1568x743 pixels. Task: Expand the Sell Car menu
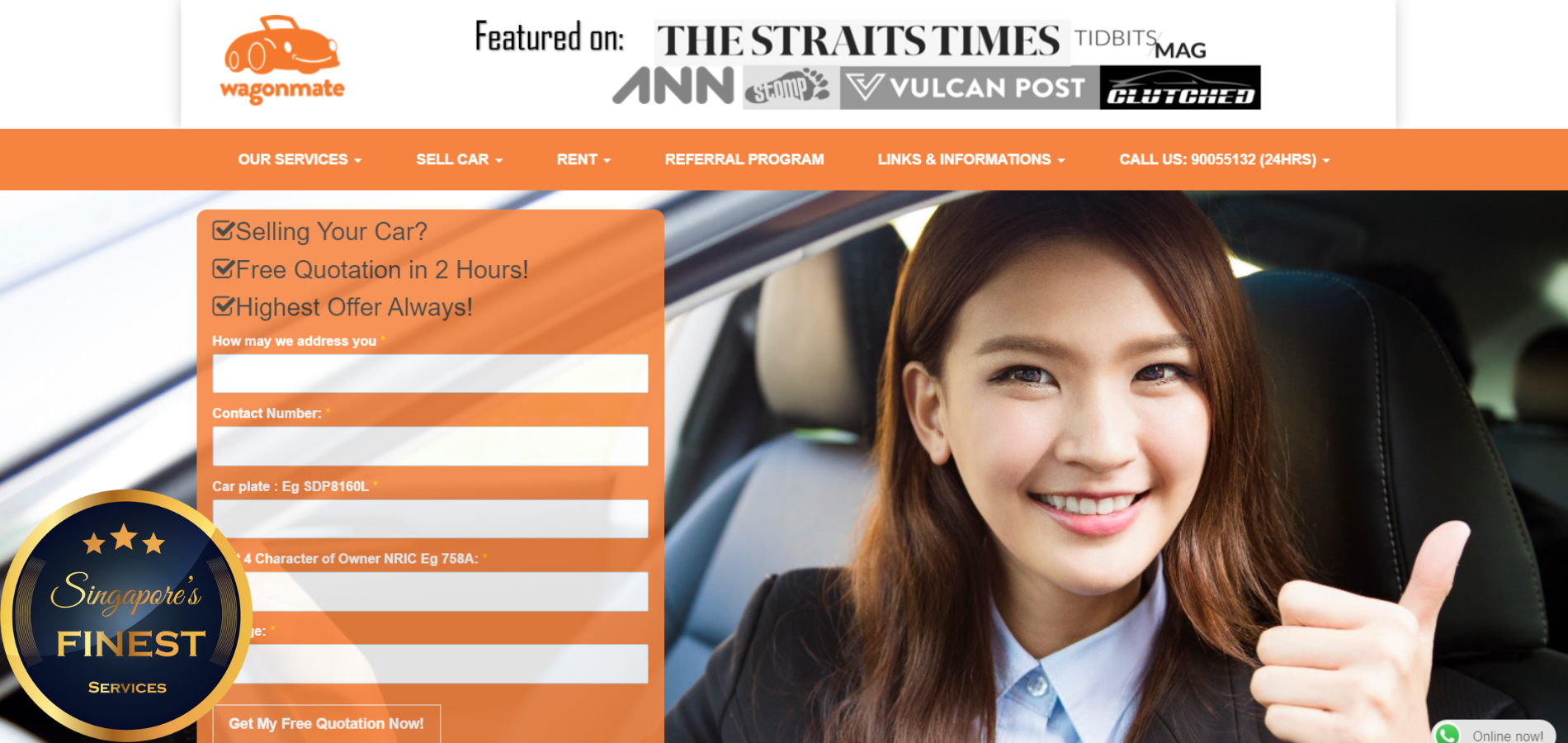pyautogui.click(x=459, y=159)
